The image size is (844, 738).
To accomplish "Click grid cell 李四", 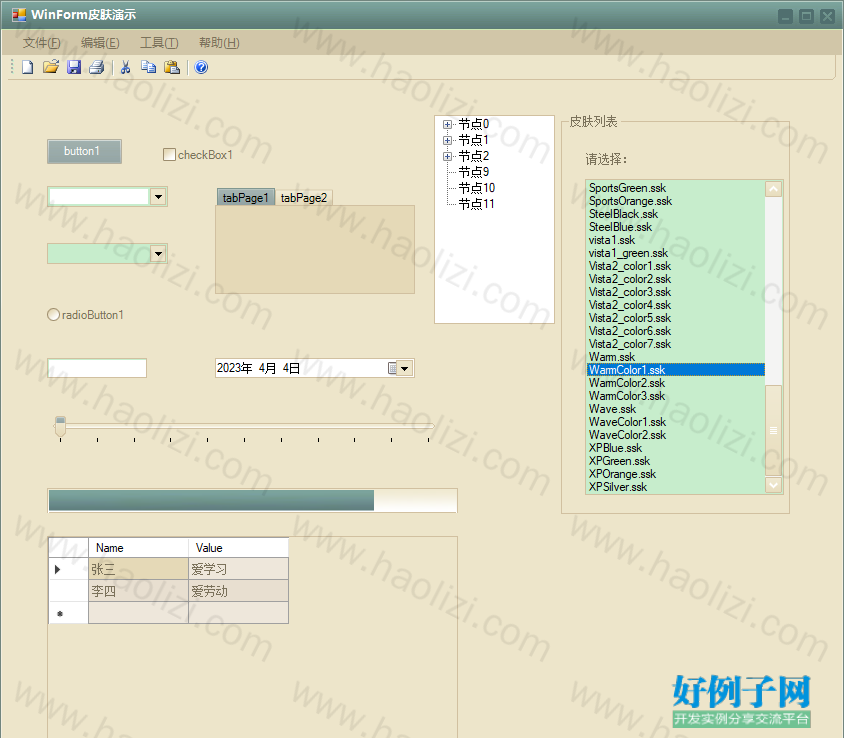I will point(138,591).
